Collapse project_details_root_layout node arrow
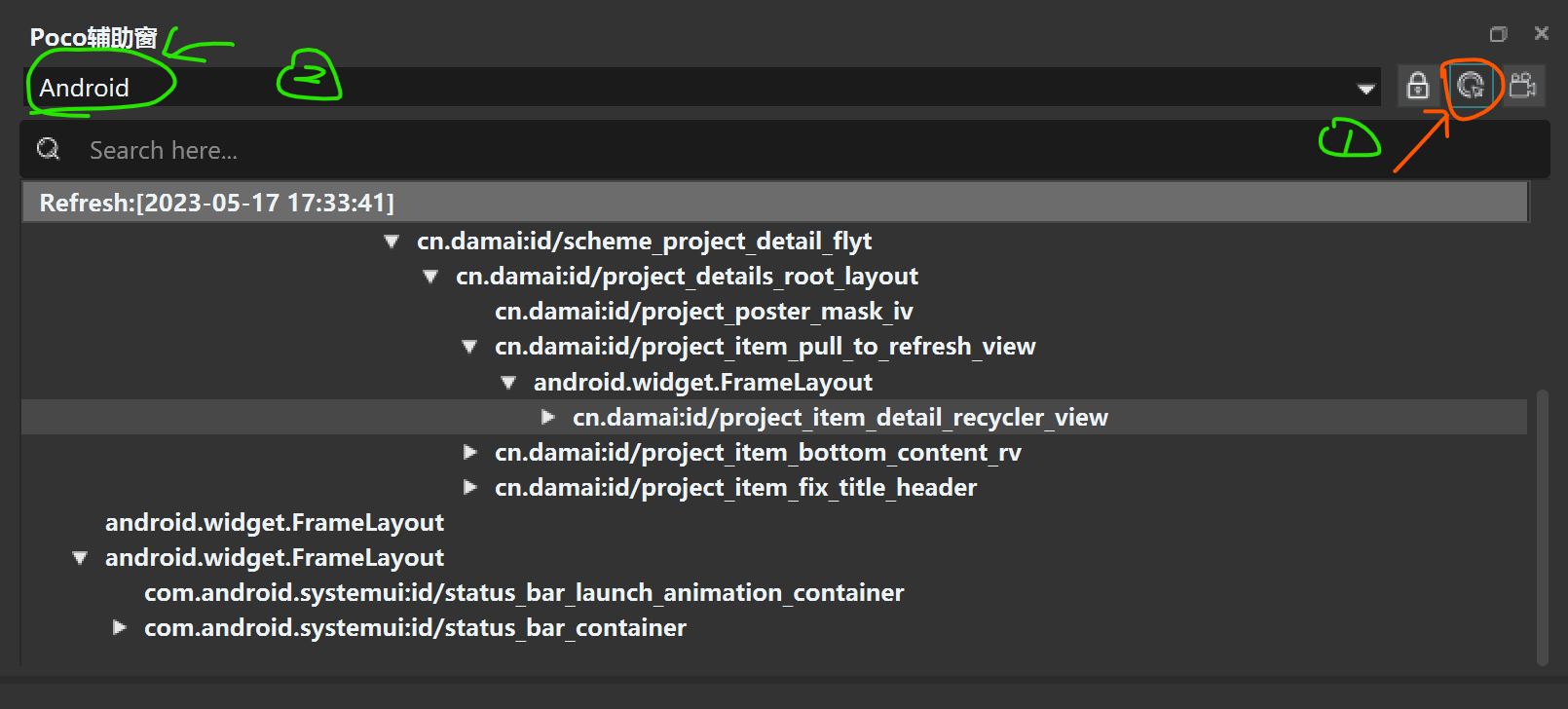The width and height of the screenshot is (1568, 709). (430, 277)
